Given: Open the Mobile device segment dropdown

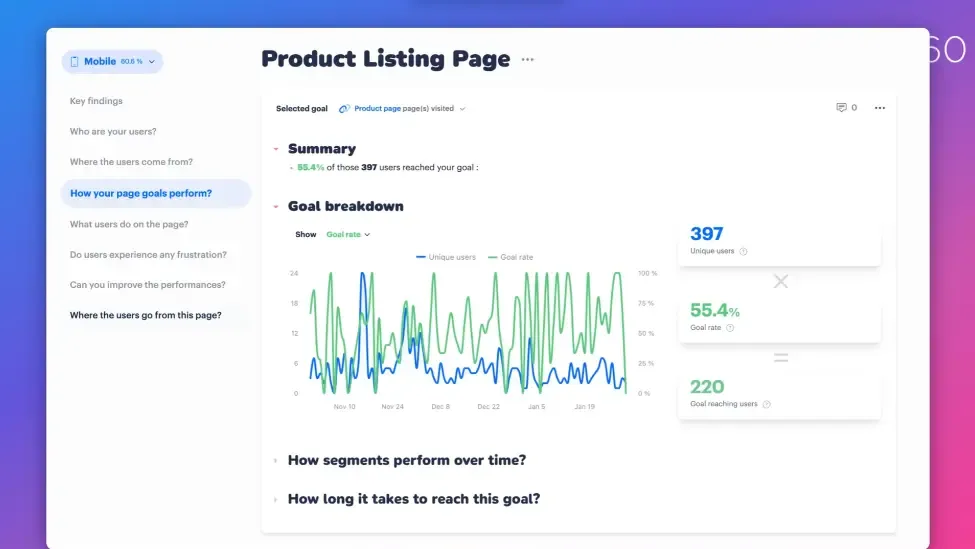Looking at the screenshot, I should click(112, 62).
